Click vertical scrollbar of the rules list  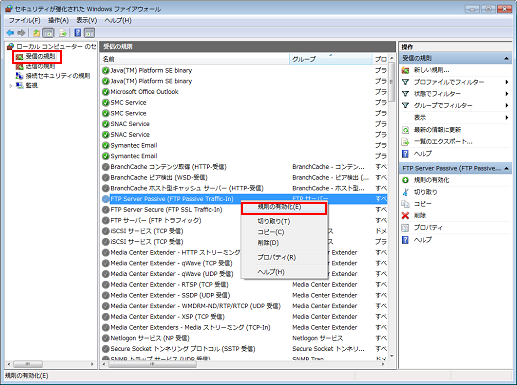click(x=392, y=82)
